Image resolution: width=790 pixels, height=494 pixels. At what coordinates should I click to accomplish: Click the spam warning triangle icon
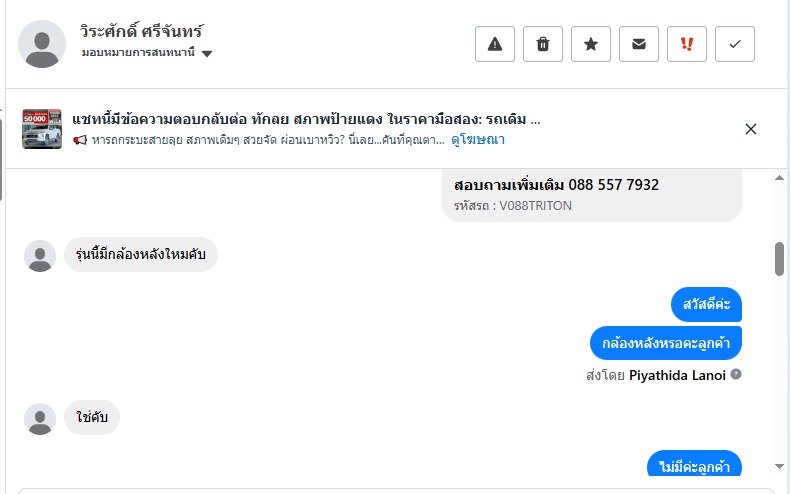(494, 44)
